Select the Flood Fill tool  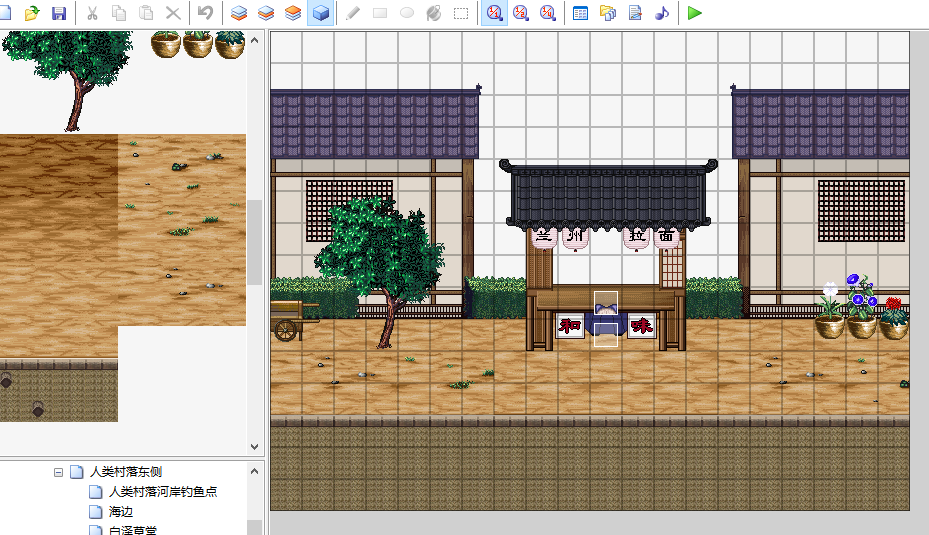click(434, 12)
